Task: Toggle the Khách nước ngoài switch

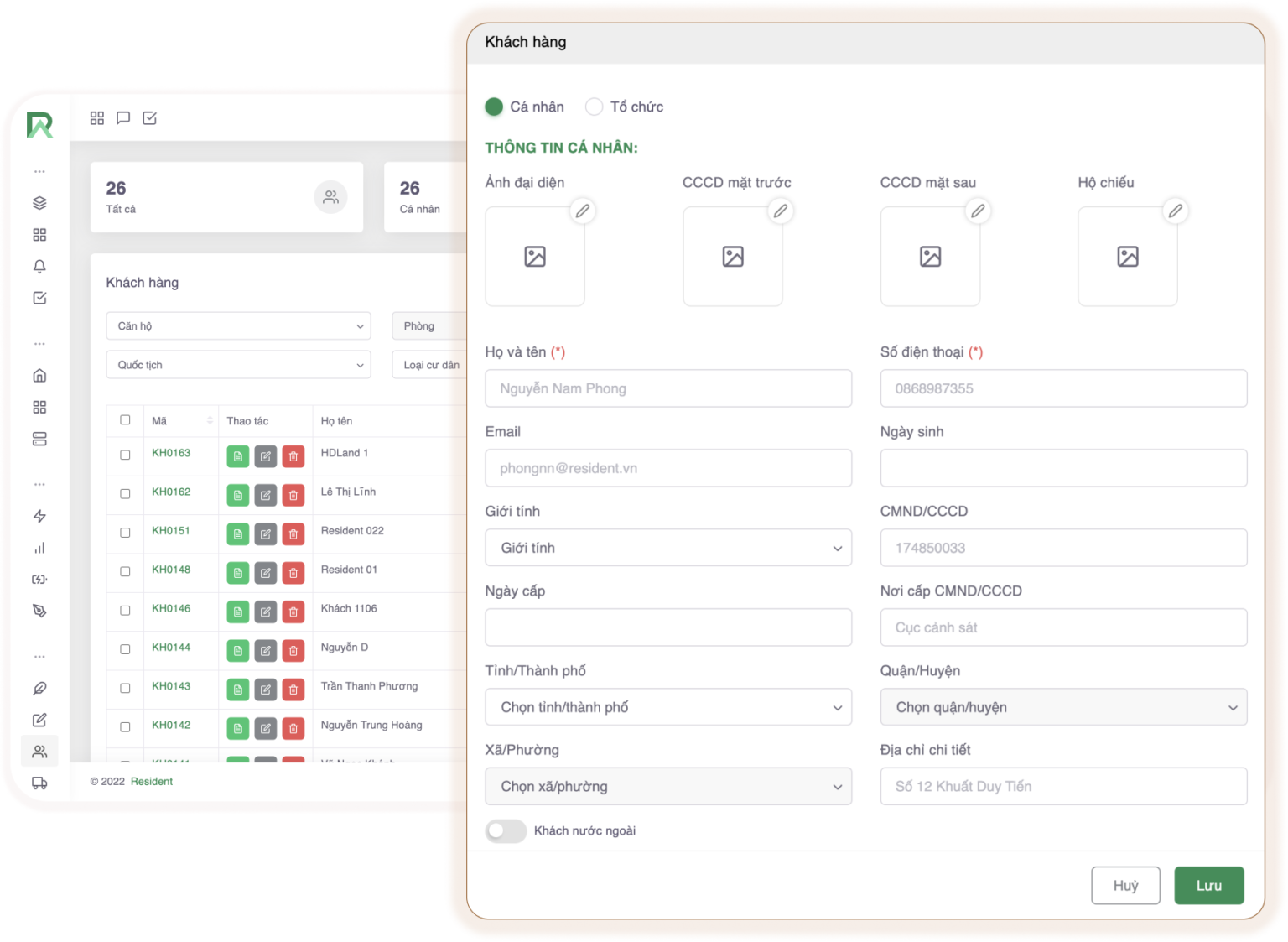Action: (506, 830)
